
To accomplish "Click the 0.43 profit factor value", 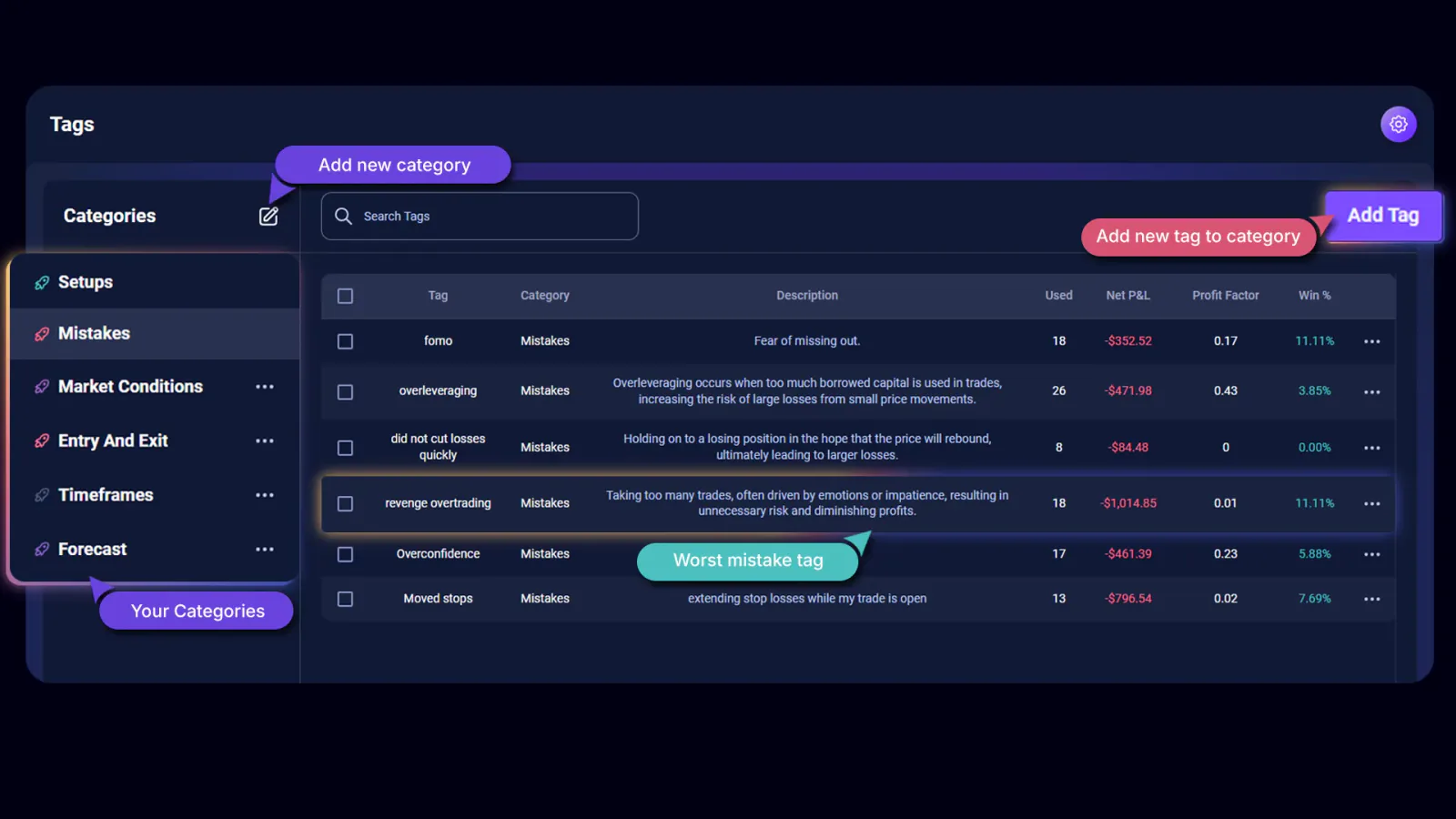I will point(1226,390).
